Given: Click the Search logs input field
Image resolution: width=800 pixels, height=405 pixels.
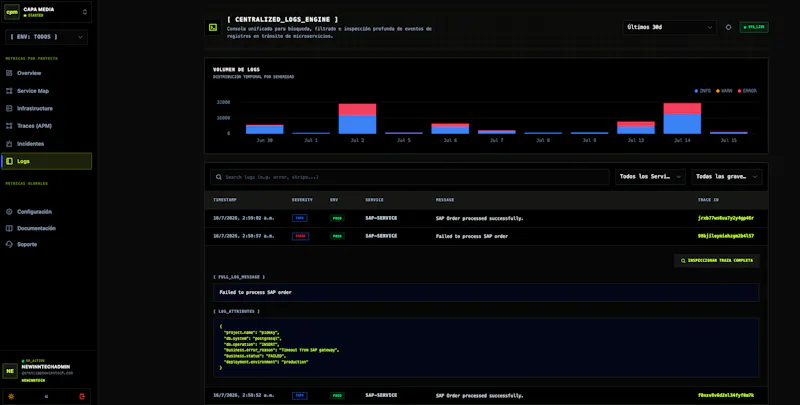Looking at the screenshot, I should click(410, 177).
